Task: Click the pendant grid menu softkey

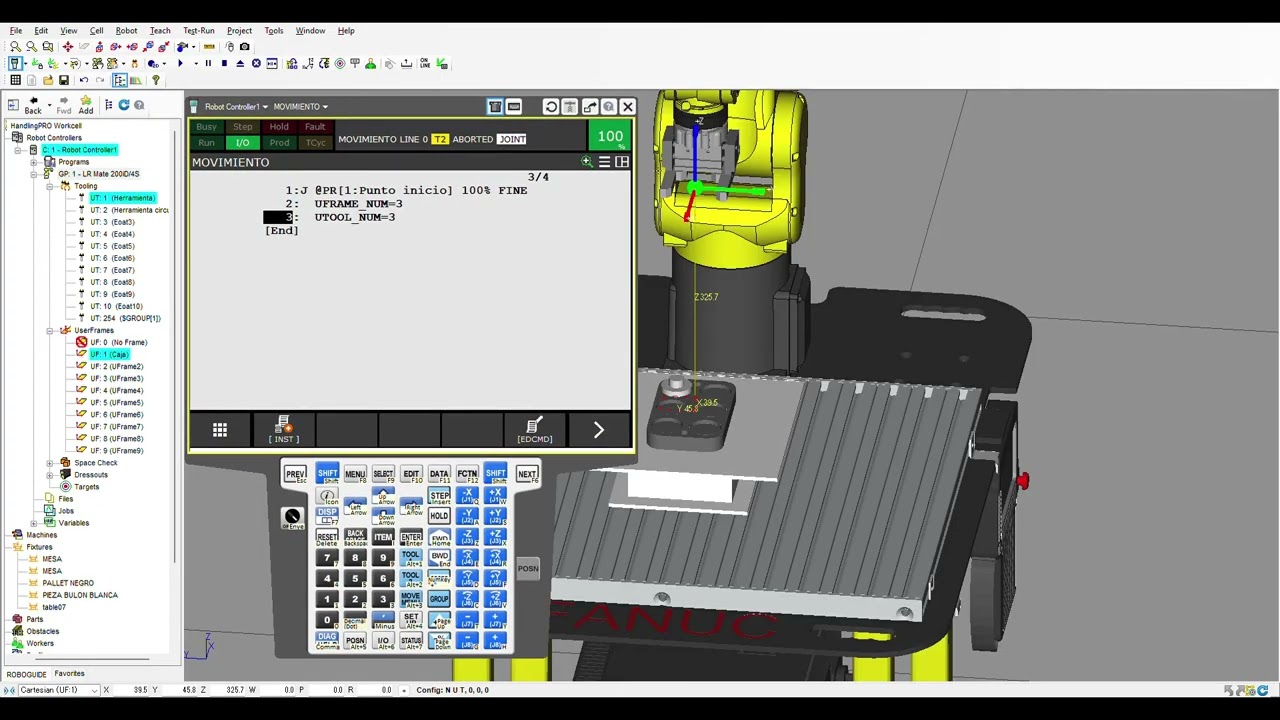Action: (x=220, y=430)
